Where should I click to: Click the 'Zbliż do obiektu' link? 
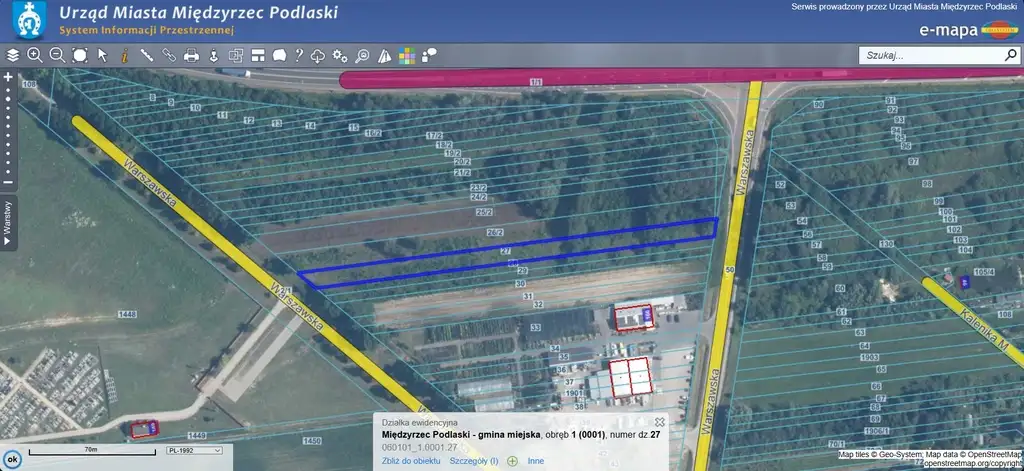click(x=411, y=461)
